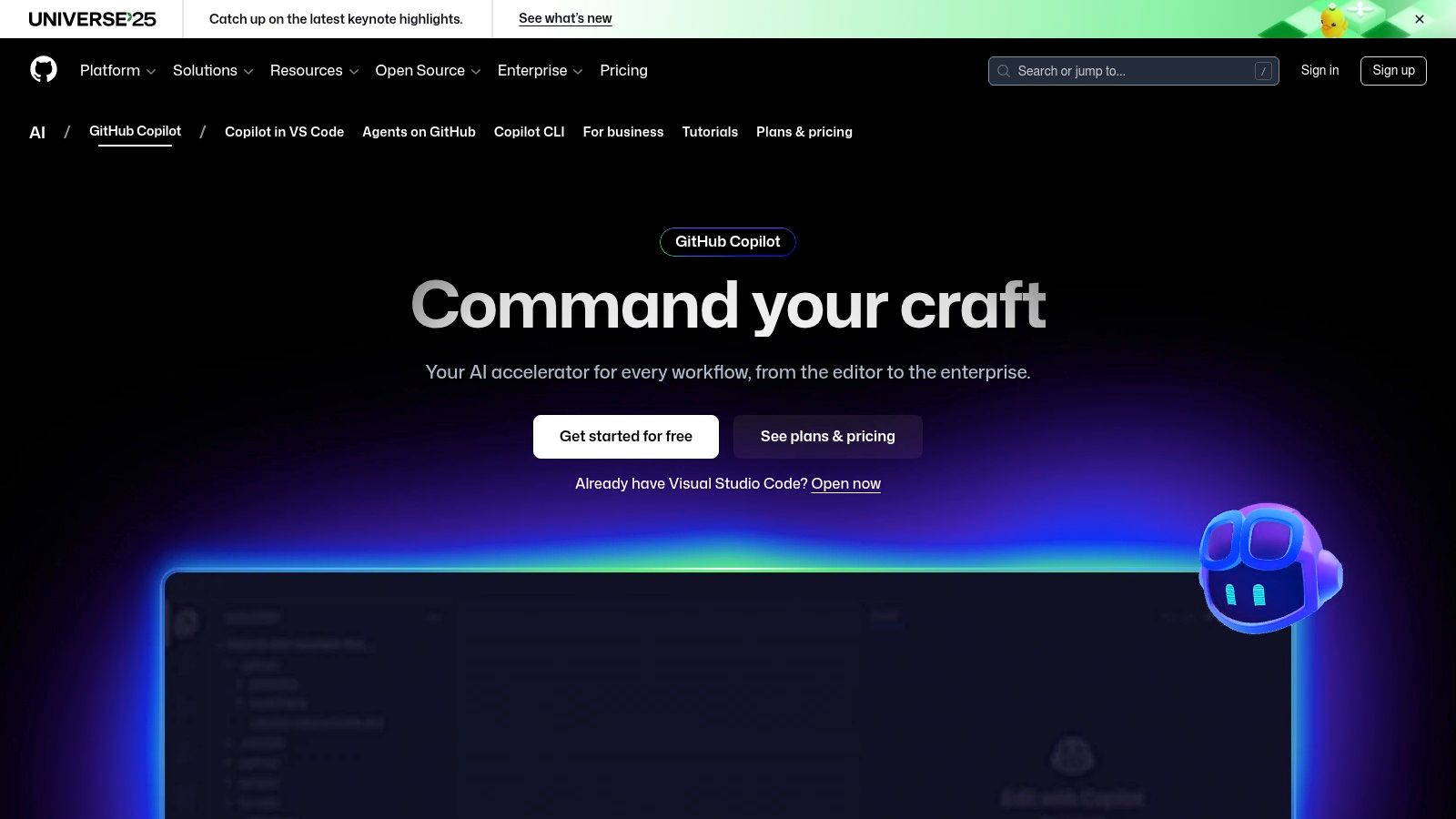Dismiss the Universe 25 announcement banner
The height and width of the screenshot is (819, 1456).
[1419, 18]
